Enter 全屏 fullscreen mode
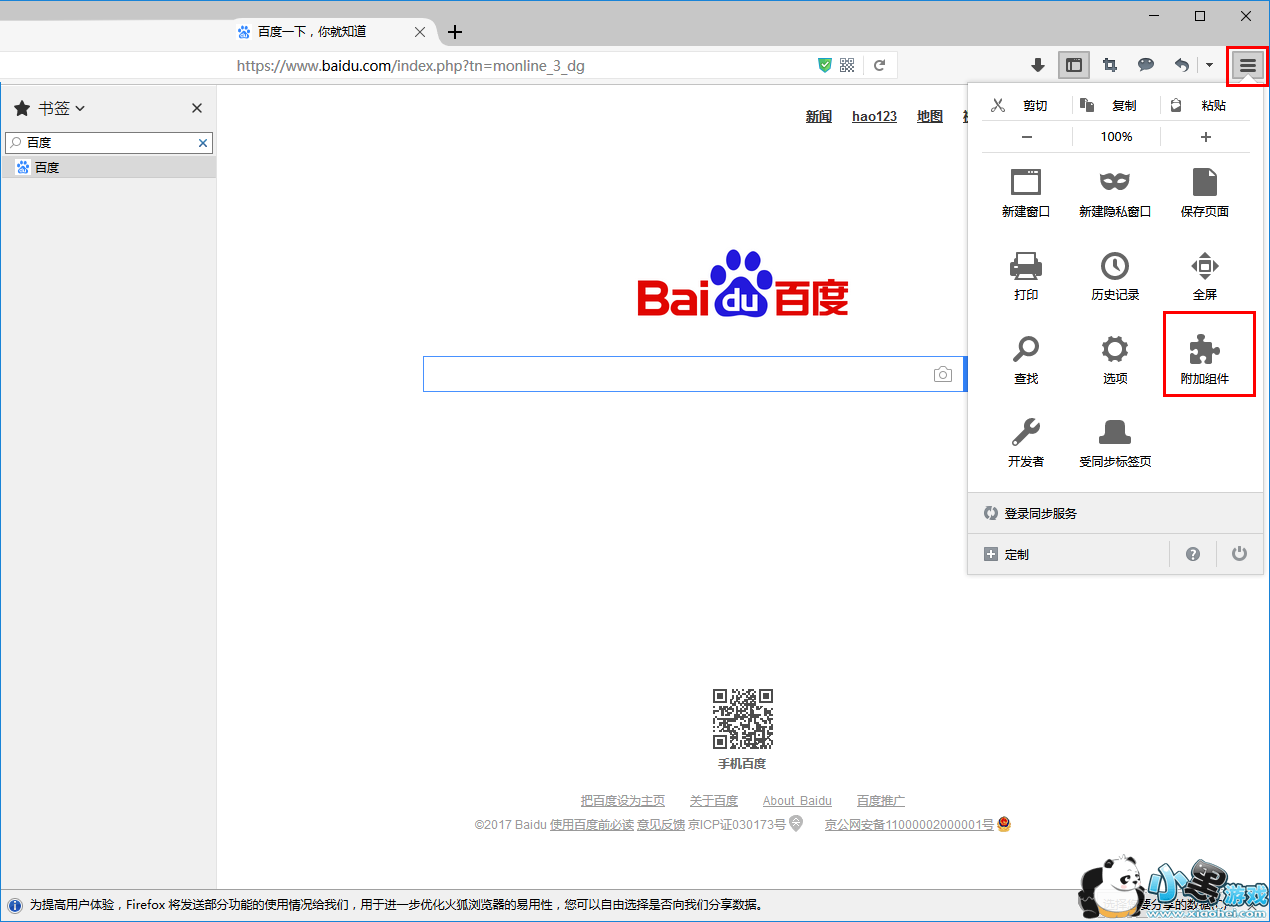The width and height of the screenshot is (1270, 922). [1205, 276]
